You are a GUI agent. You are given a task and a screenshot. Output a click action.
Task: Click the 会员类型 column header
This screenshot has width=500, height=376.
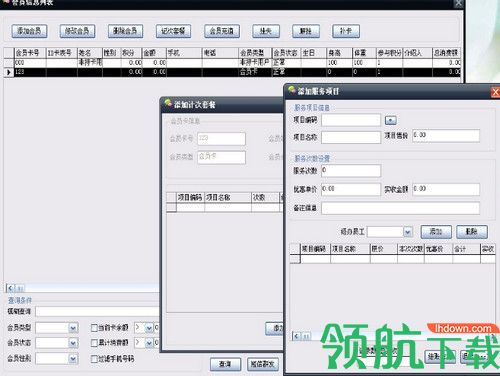[x=255, y=53]
